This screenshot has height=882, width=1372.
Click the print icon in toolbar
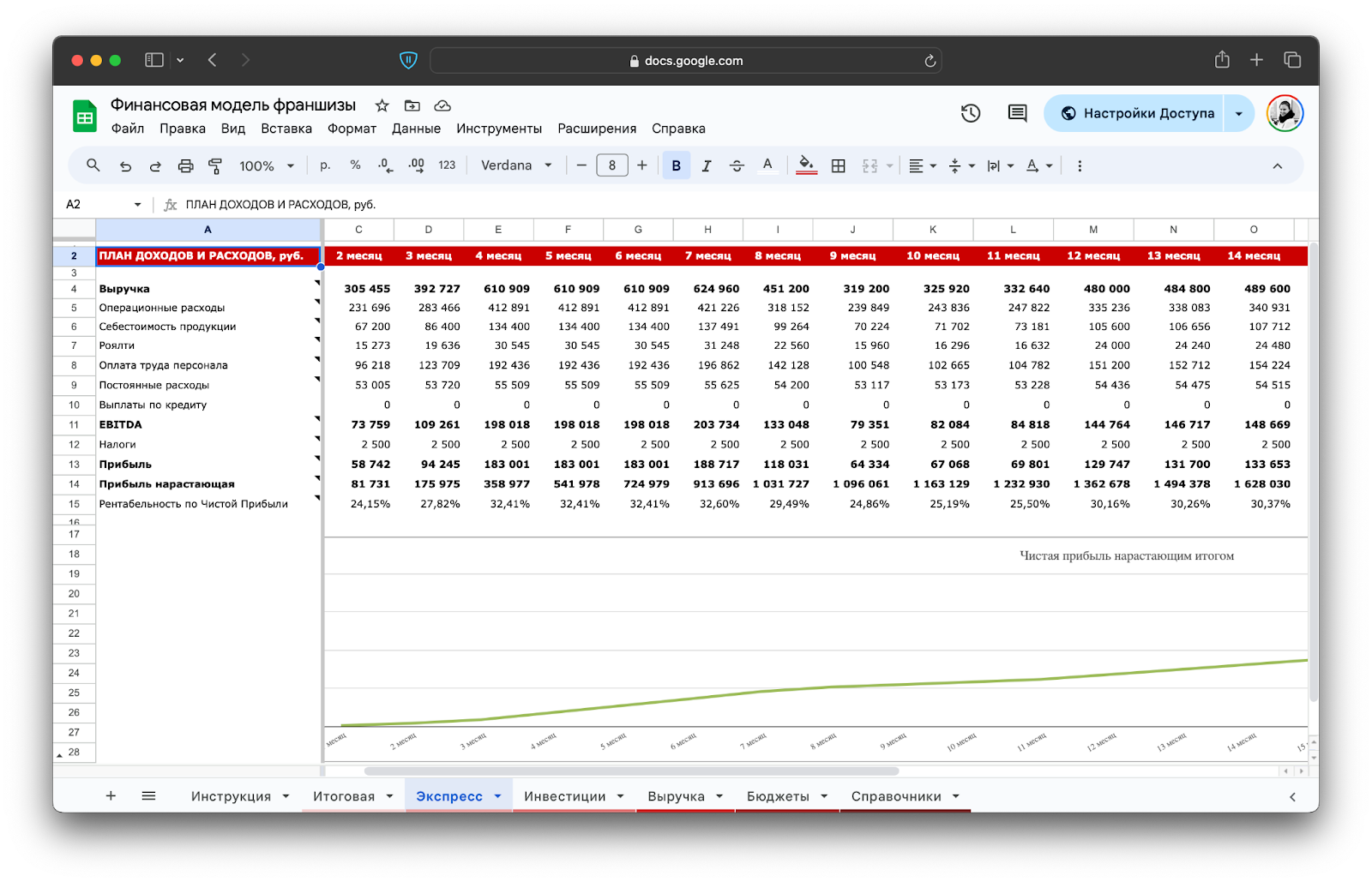pos(185,166)
